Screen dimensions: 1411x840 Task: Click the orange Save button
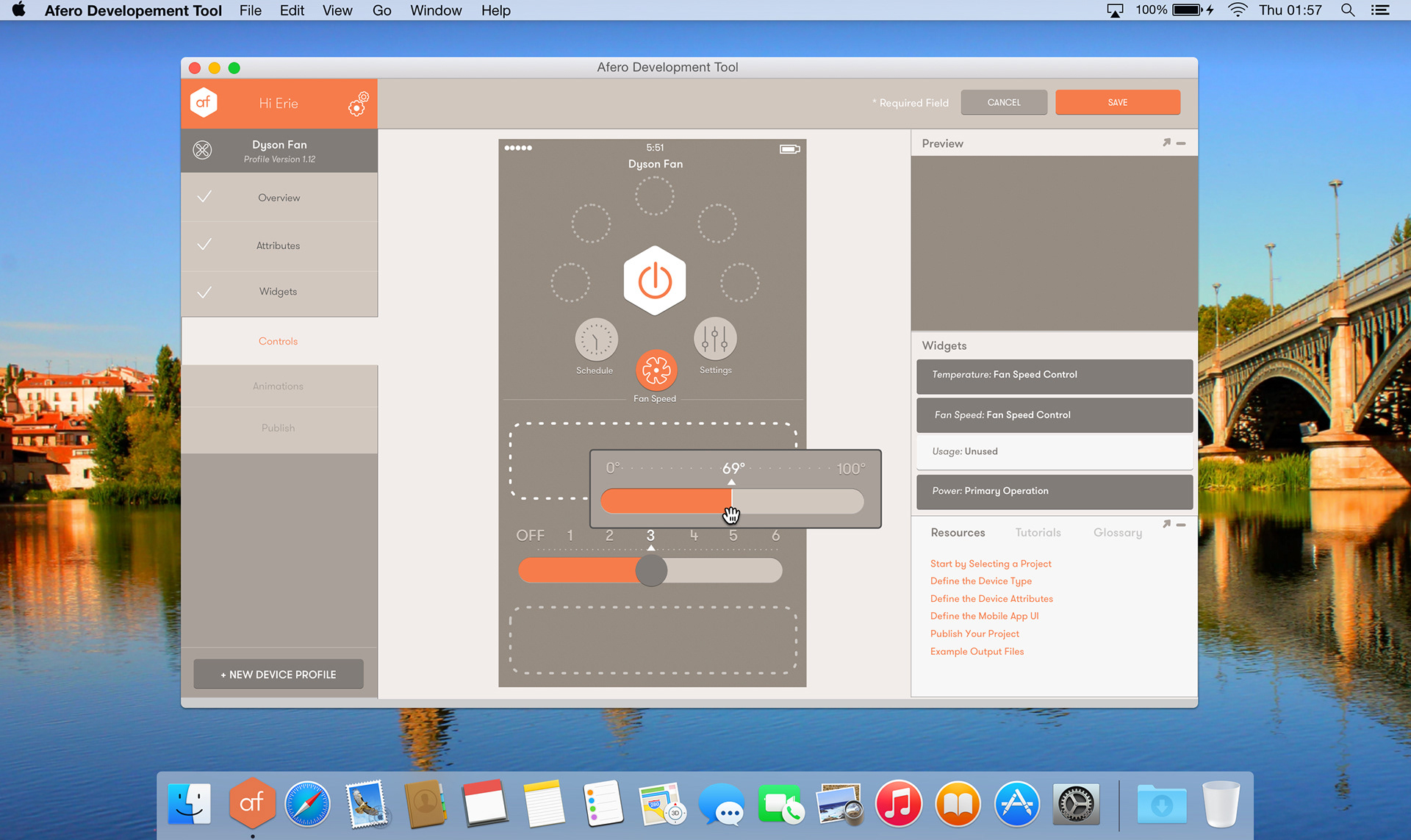point(1118,102)
